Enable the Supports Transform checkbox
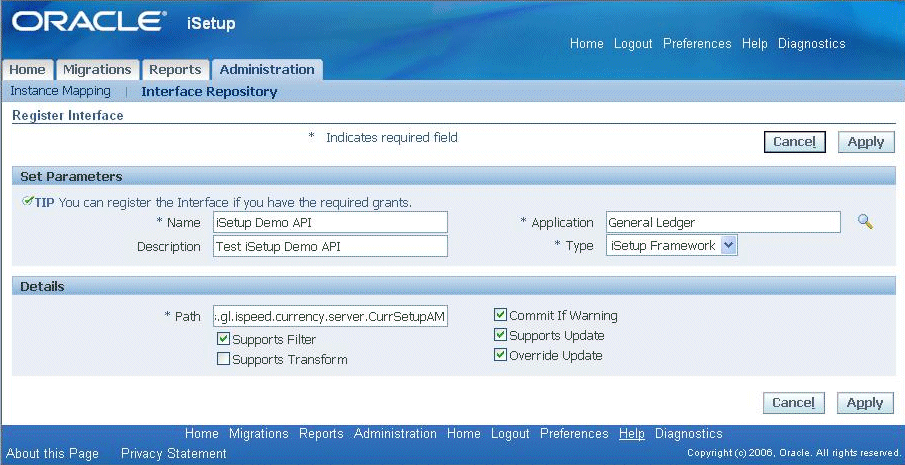This screenshot has width=905, height=465. 223,359
